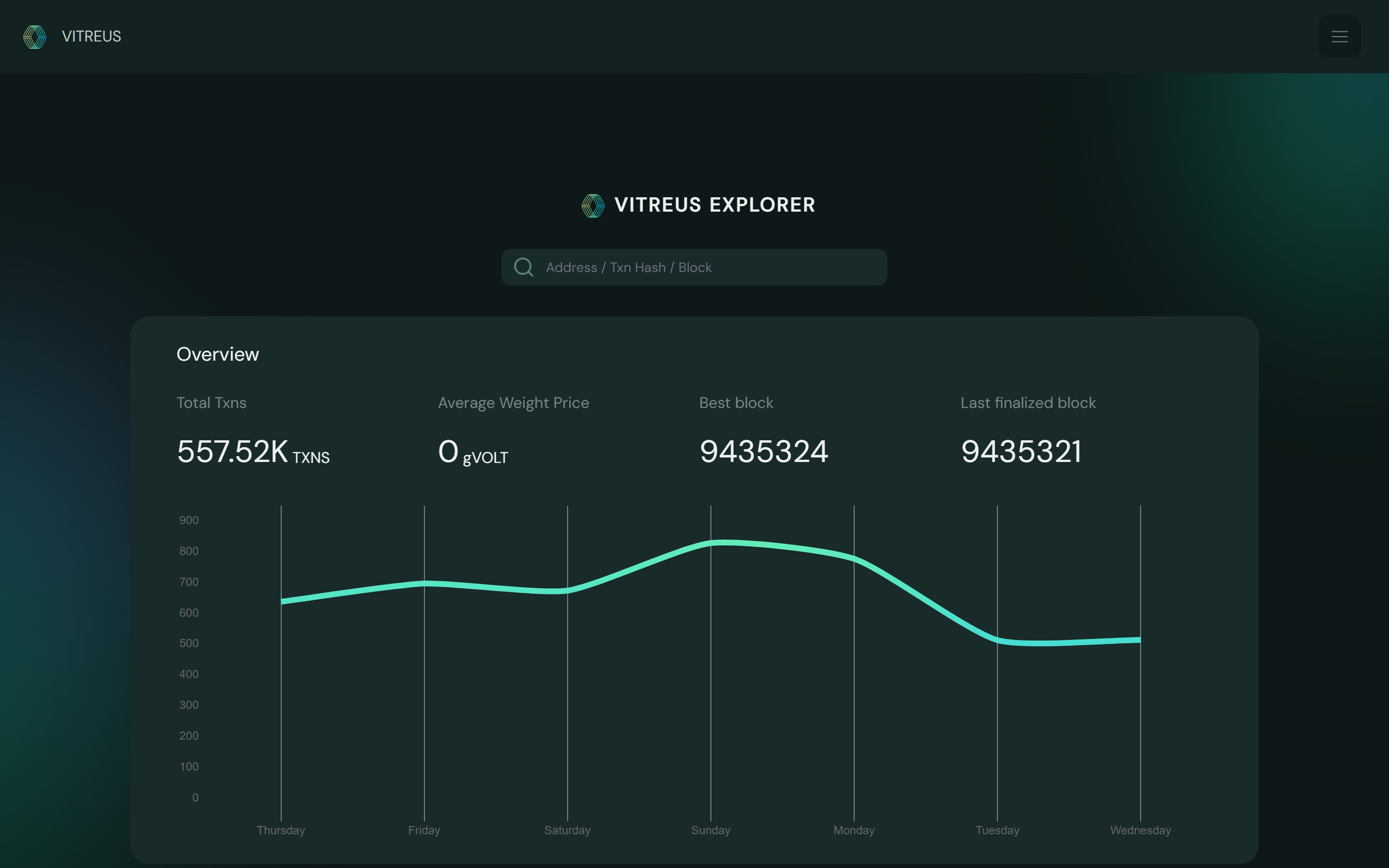The image size is (1389, 868).
Task: Click the Wednesday label at the chart's right edge
Action: point(1141,830)
